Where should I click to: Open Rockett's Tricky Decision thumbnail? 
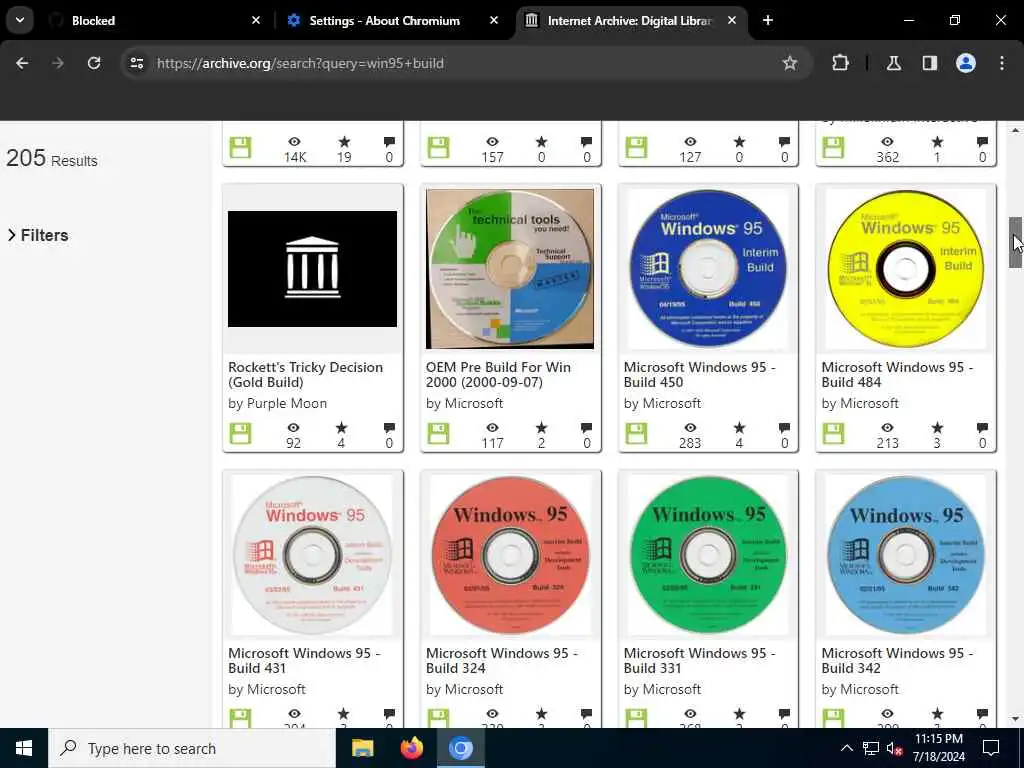(312, 269)
